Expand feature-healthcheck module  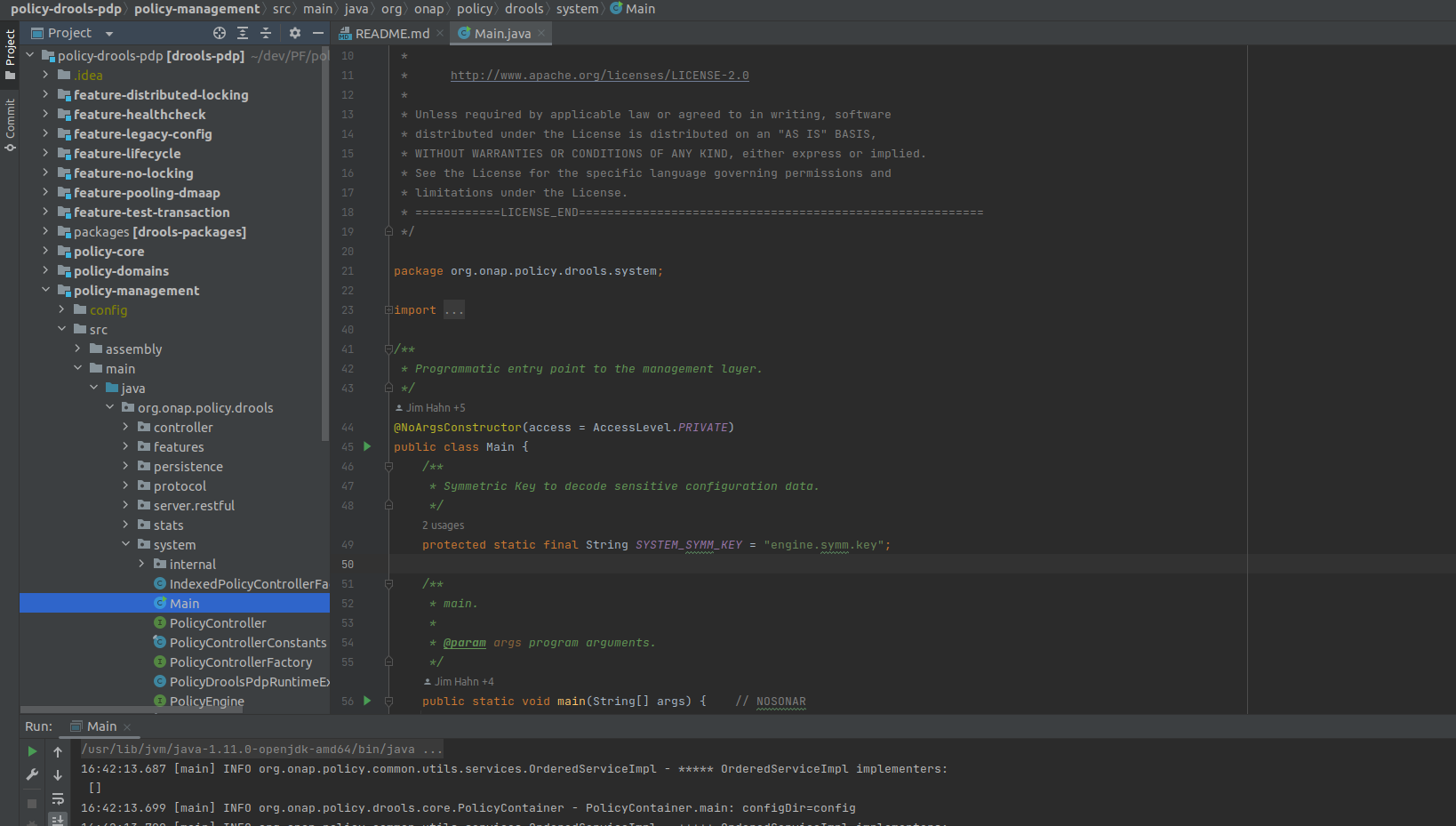pos(45,114)
